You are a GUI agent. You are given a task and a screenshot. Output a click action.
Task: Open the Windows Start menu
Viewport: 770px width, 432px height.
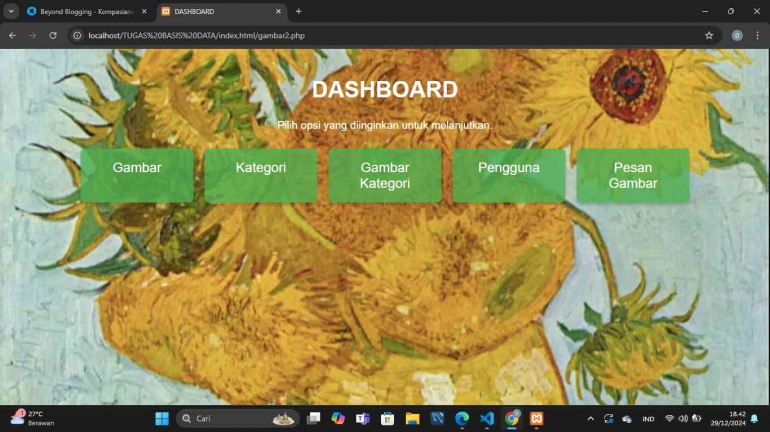tap(162, 419)
